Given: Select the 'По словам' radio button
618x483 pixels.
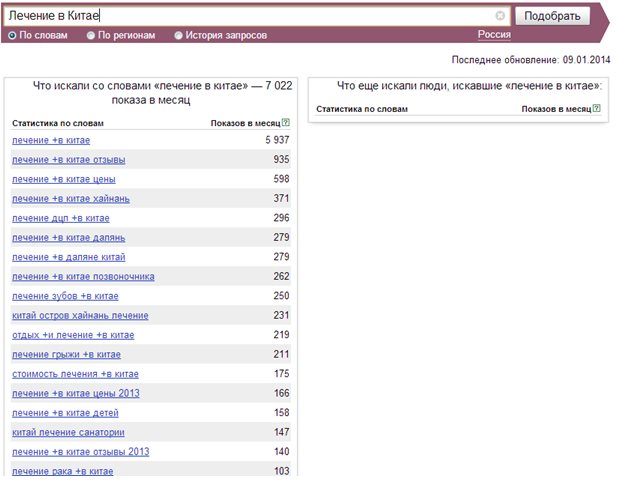Looking at the screenshot, I should pyautogui.click(x=12, y=35).
